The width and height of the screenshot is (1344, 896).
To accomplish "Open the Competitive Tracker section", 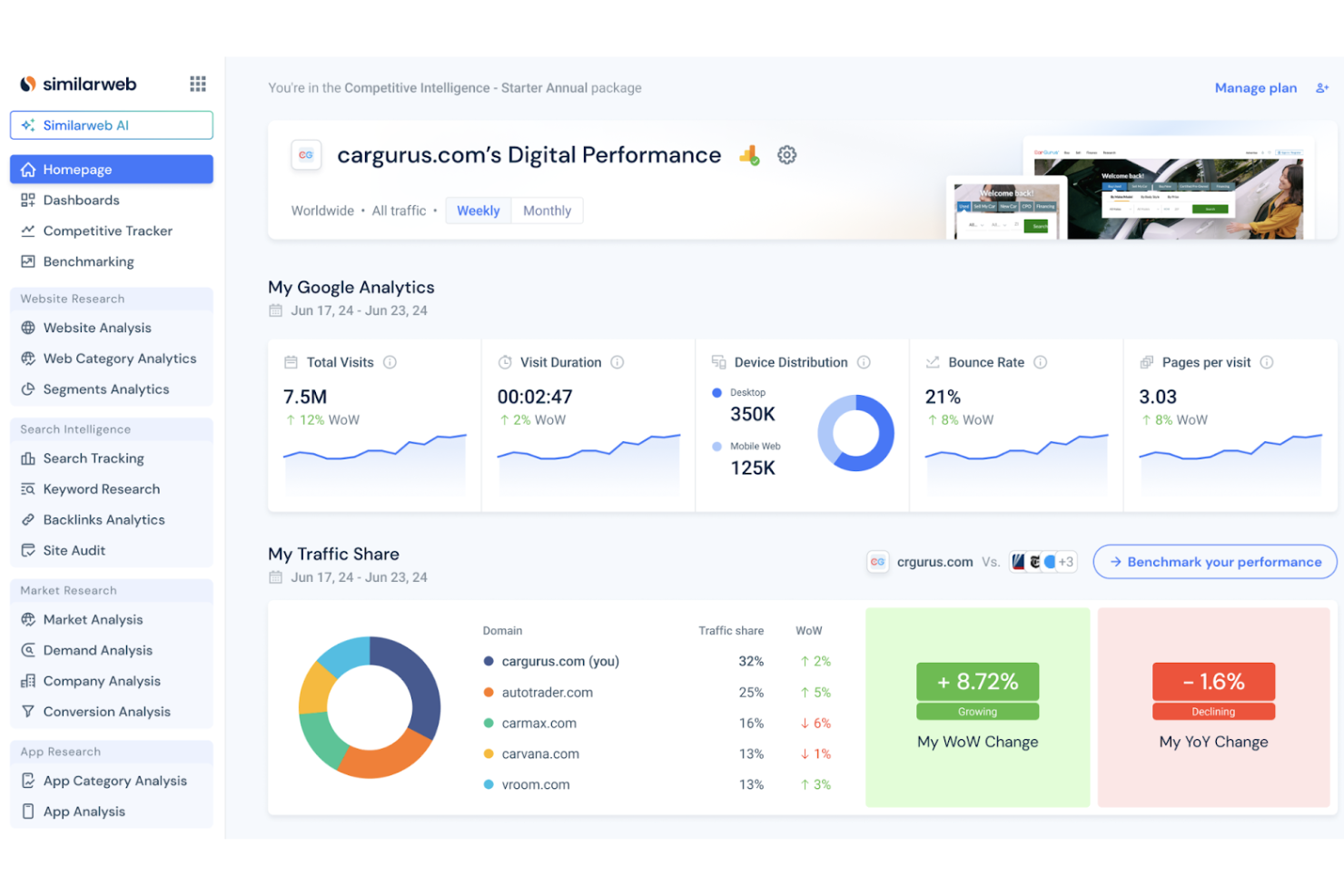I will pyautogui.click(x=107, y=231).
